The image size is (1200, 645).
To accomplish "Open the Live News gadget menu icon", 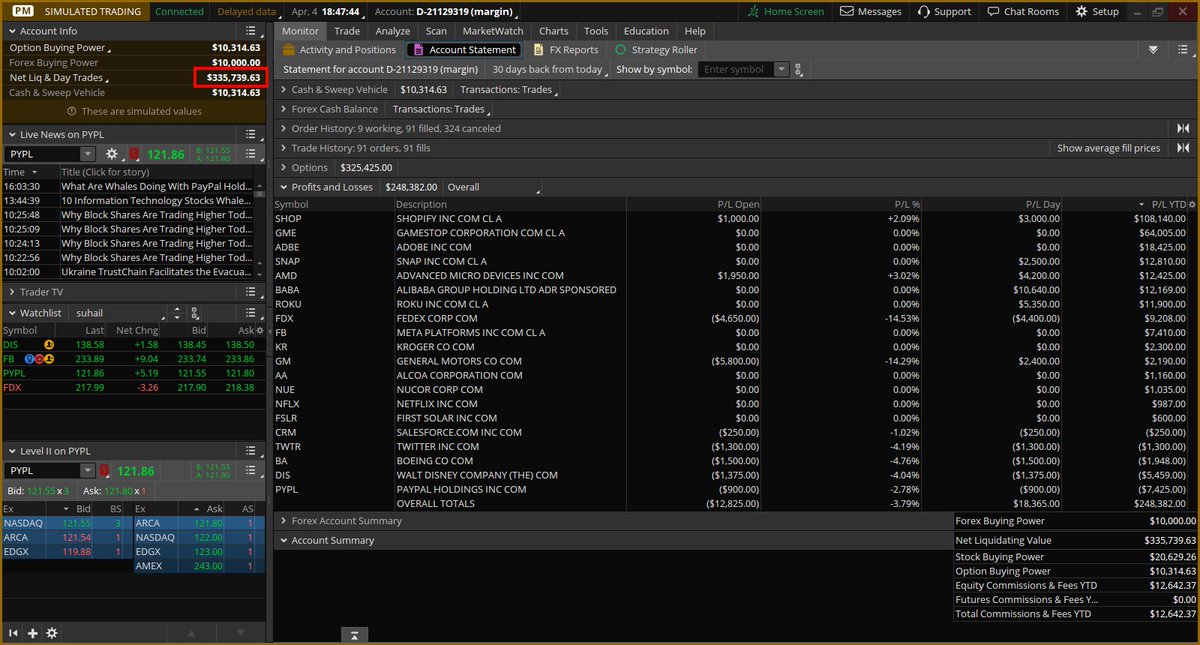I will 252,135.
